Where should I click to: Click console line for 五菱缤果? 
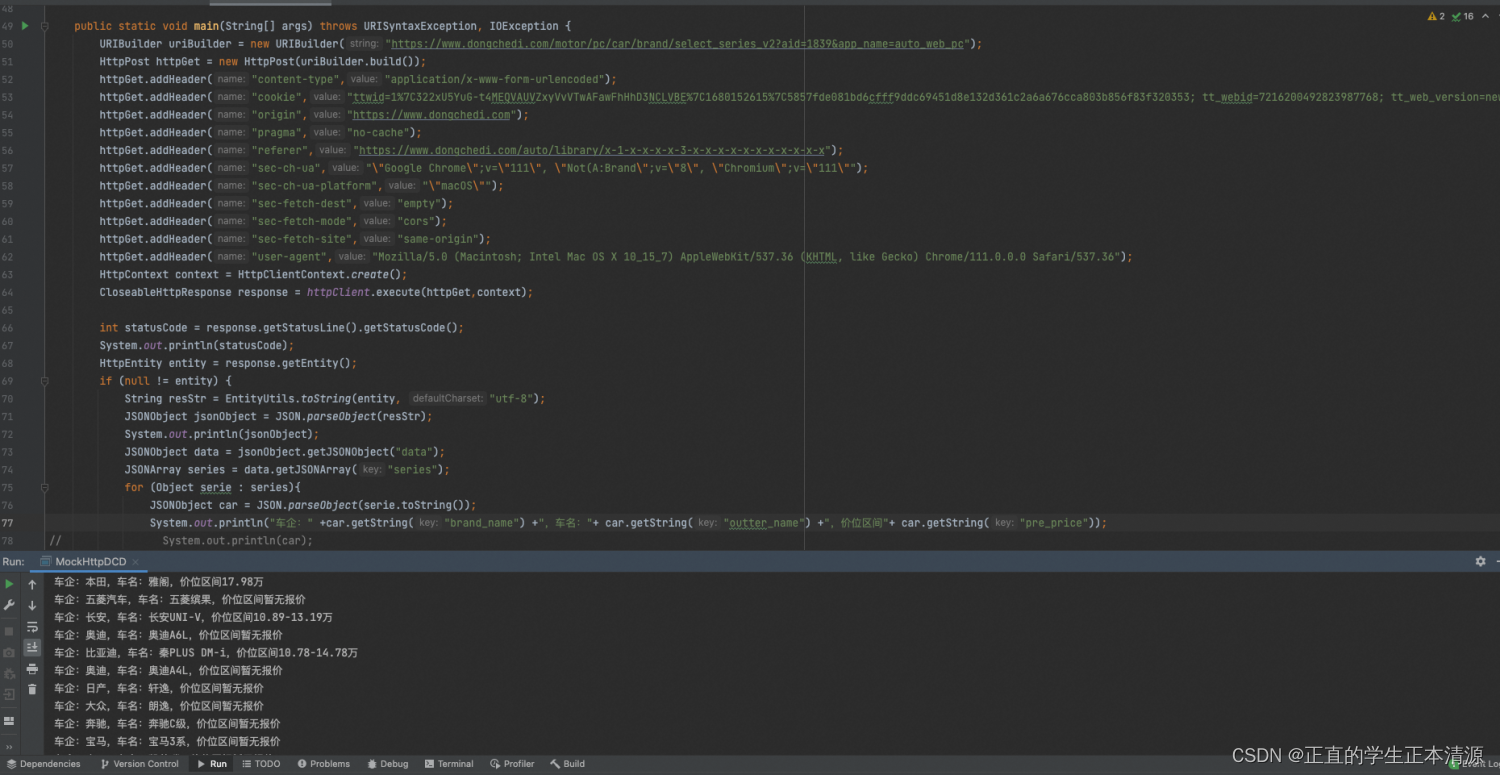[x=180, y=599]
